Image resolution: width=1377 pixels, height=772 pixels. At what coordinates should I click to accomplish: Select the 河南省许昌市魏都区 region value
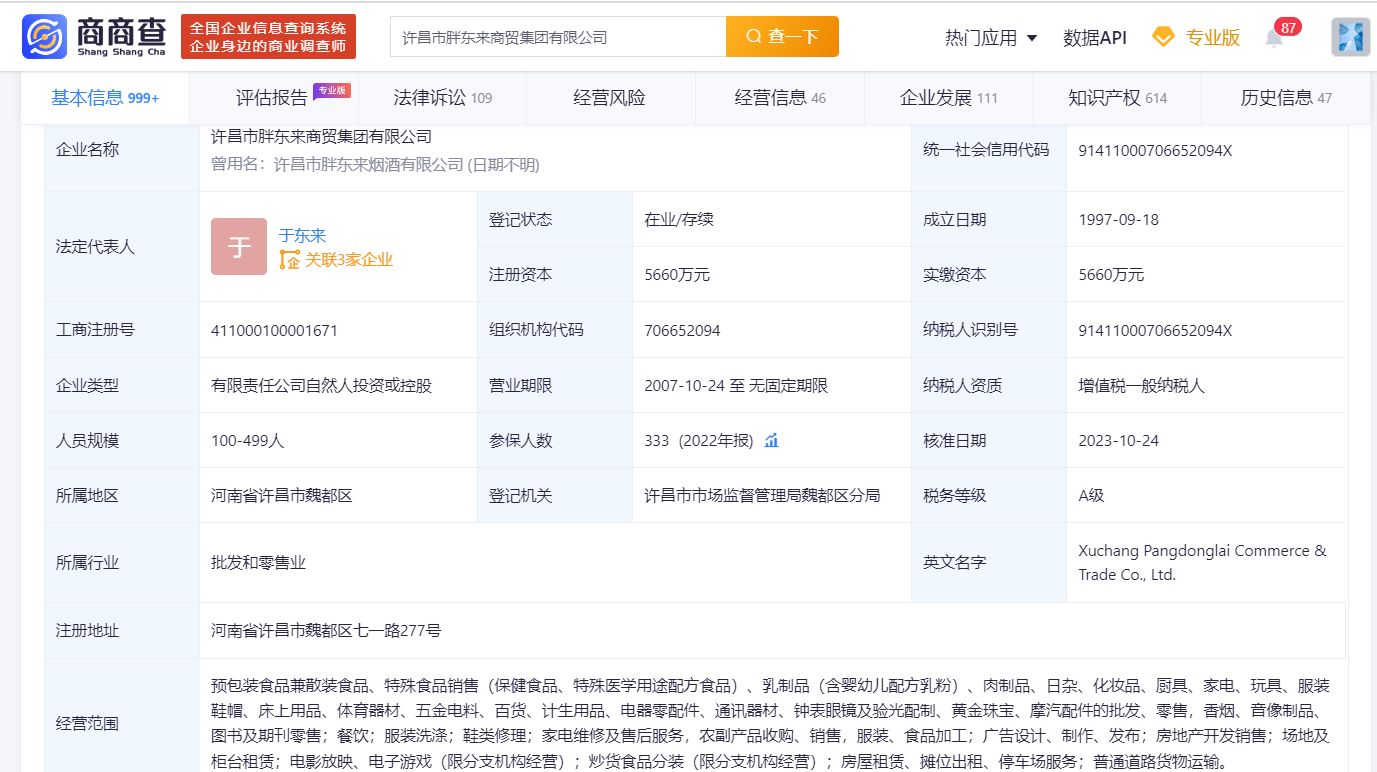coord(281,495)
